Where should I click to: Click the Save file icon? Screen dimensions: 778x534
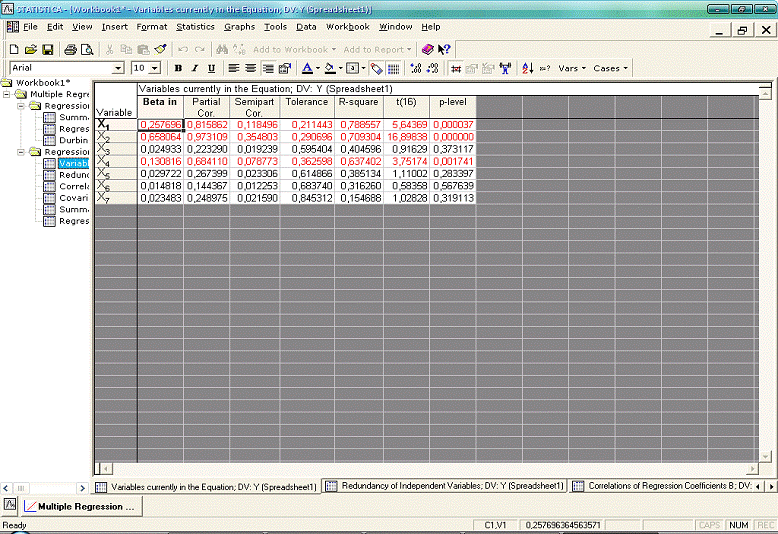click(x=48, y=49)
